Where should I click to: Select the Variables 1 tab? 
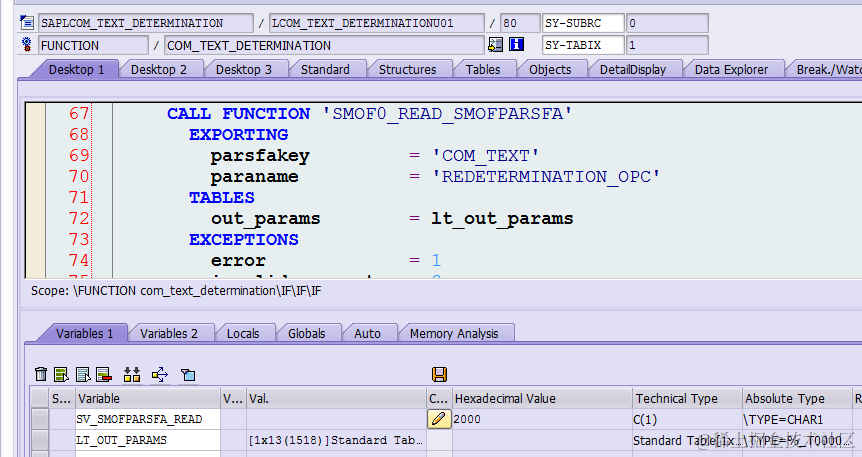(x=85, y=333)
